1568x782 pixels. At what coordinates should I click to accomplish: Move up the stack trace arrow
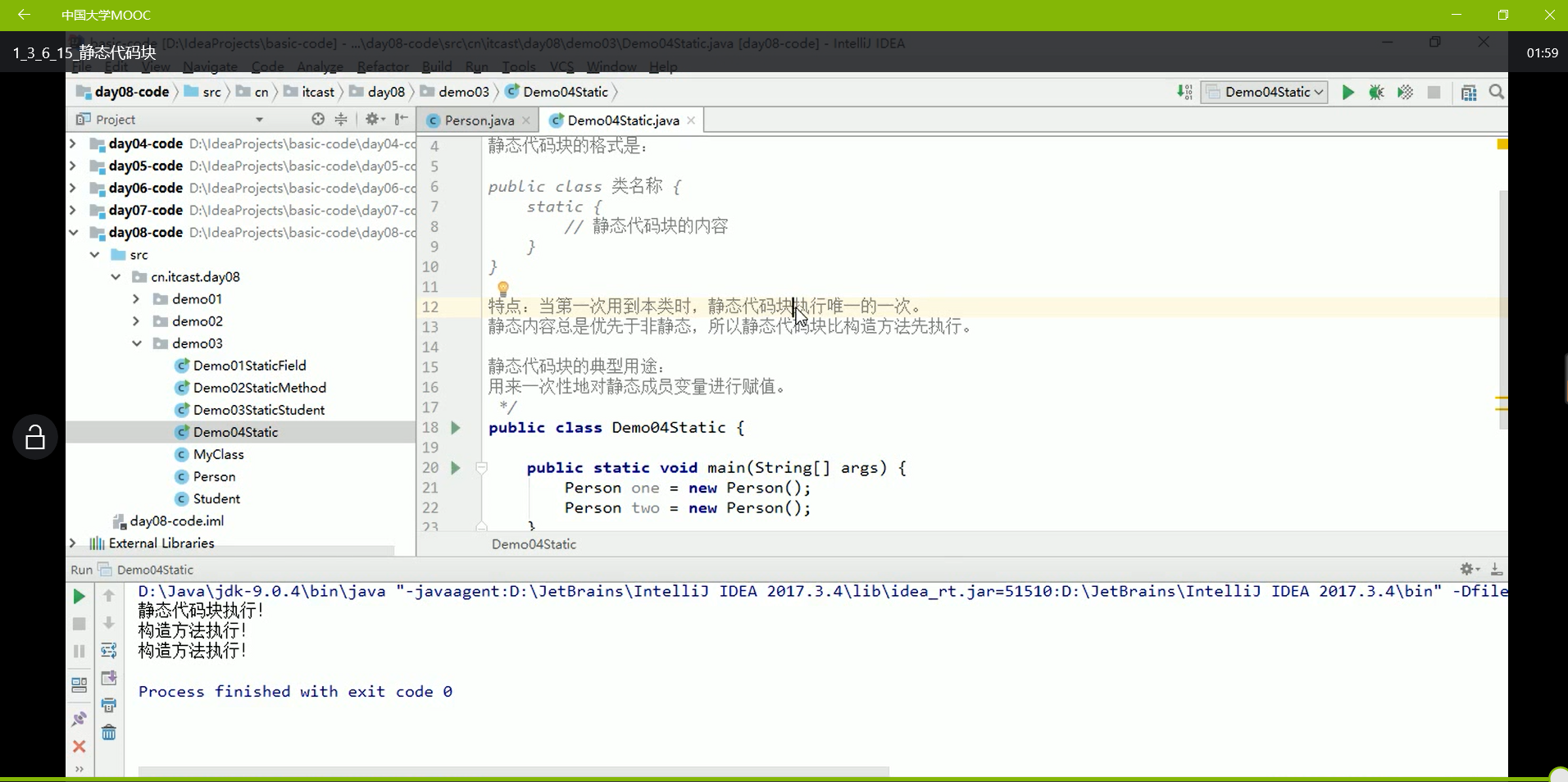tap(108, 596)
